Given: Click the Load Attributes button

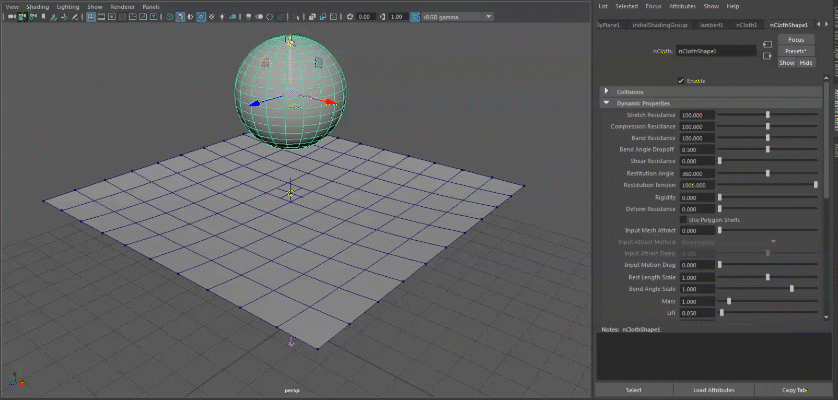Looking at the screenshot, I should [x=713, y=390].
